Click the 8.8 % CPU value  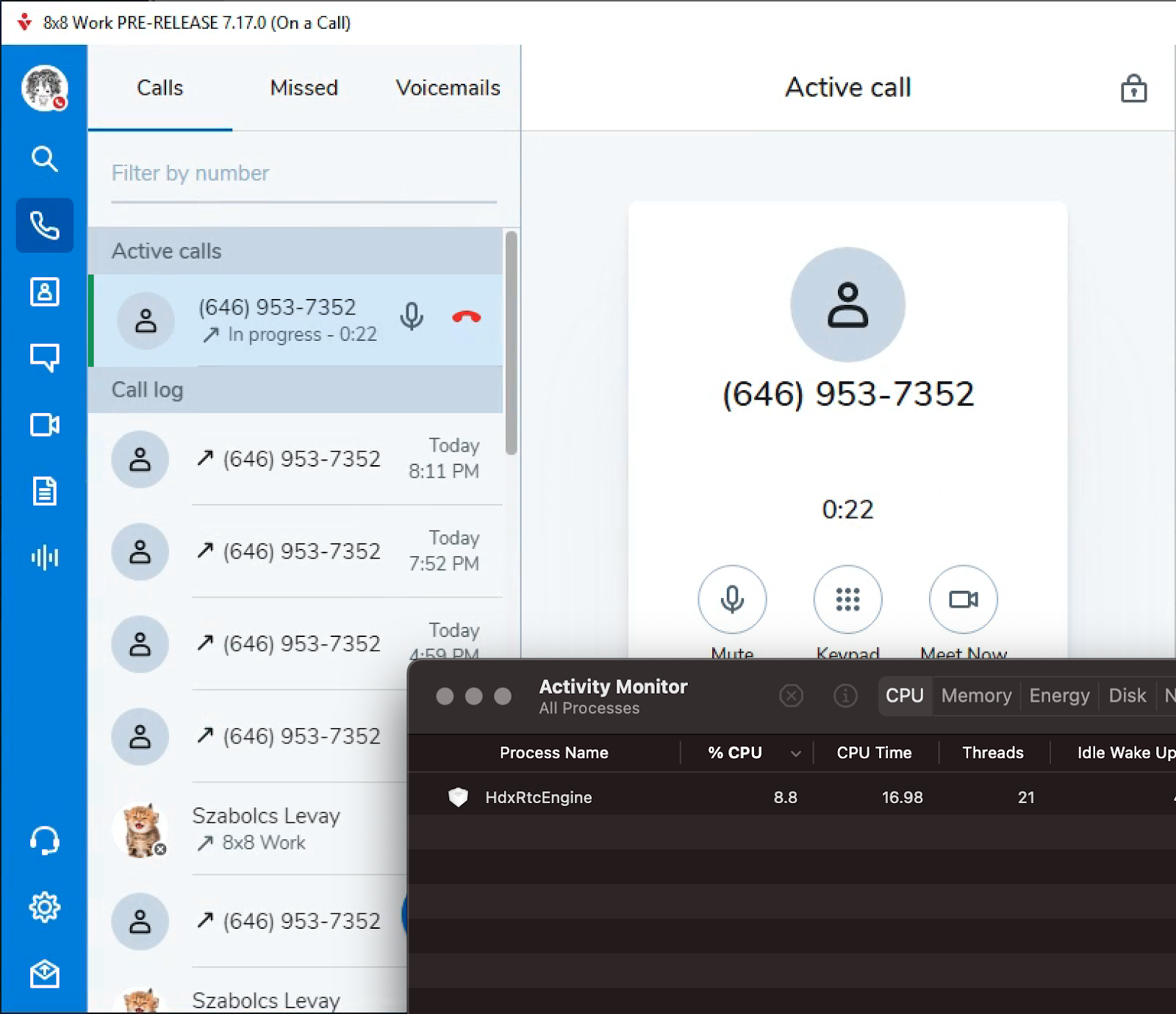(x=785, y=797)
